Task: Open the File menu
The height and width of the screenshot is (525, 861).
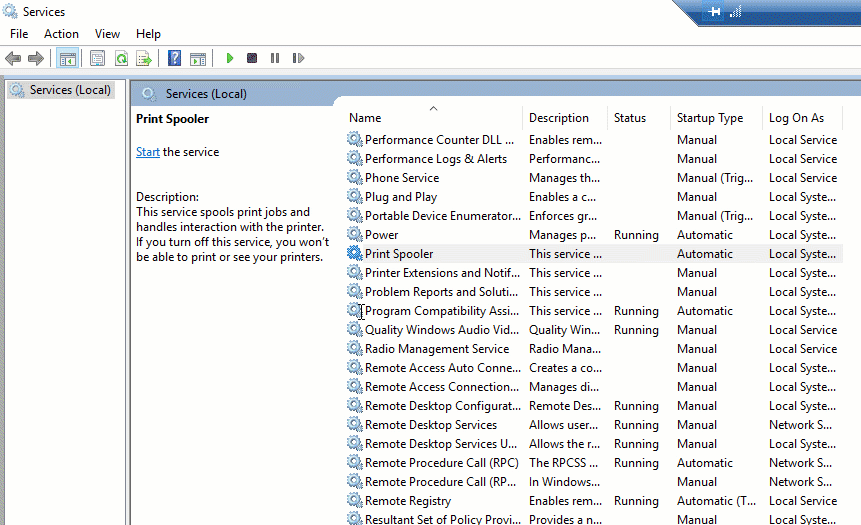Action: tap(19, 34)
